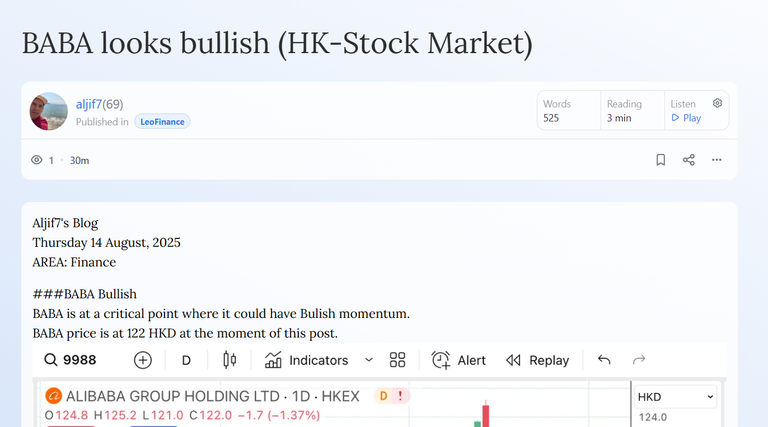Image resolution: width=768 pixels, height=427 pixels.
Task: Click the chart type candlestick icon
Action: (230, 360)
